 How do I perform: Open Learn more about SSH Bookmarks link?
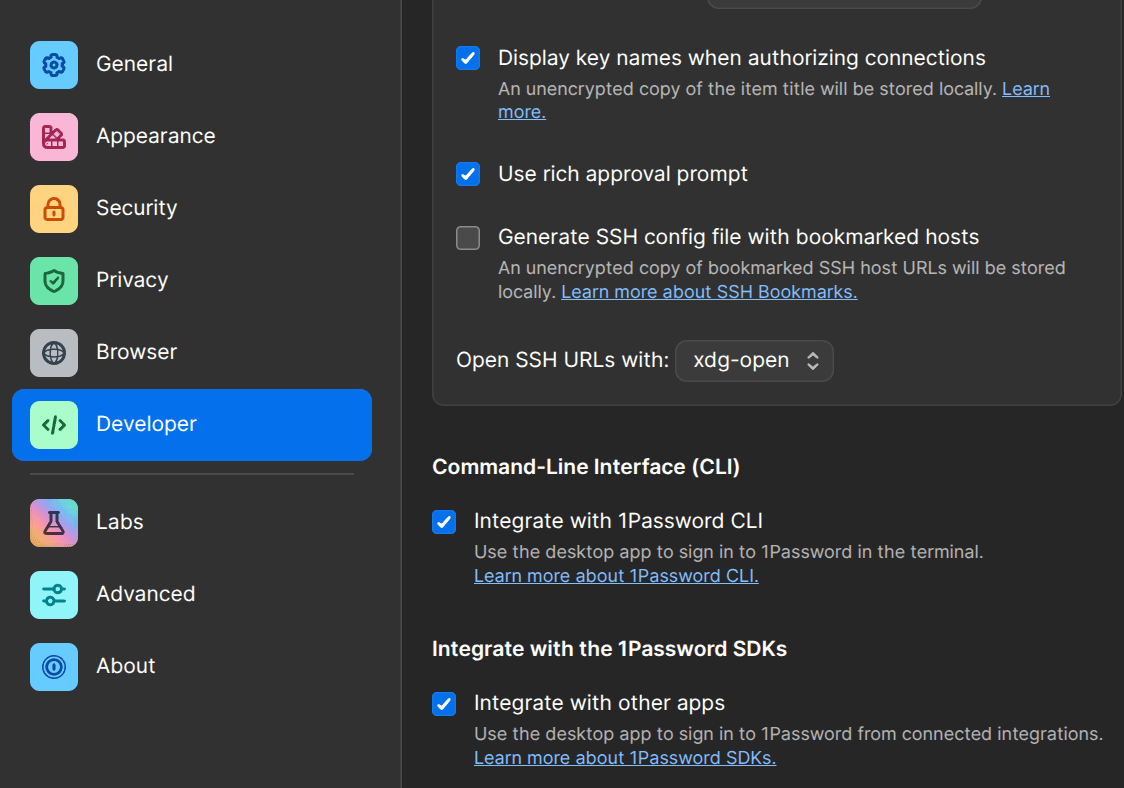point(709,292)
